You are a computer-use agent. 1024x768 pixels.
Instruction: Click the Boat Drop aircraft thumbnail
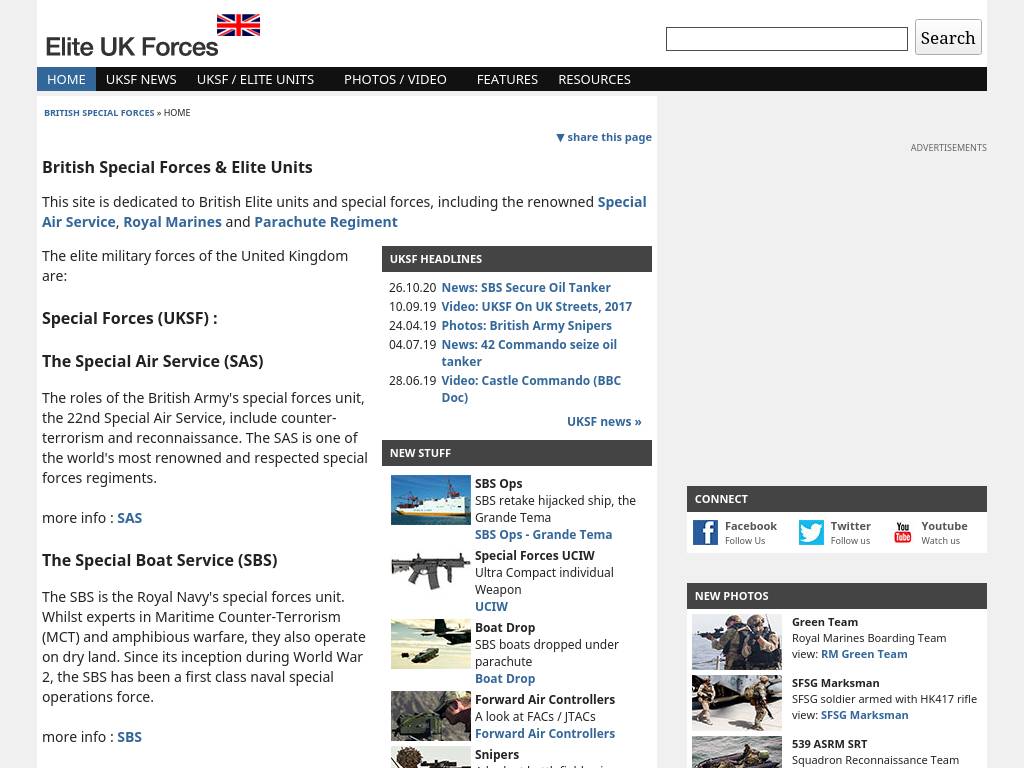(430, 644)
